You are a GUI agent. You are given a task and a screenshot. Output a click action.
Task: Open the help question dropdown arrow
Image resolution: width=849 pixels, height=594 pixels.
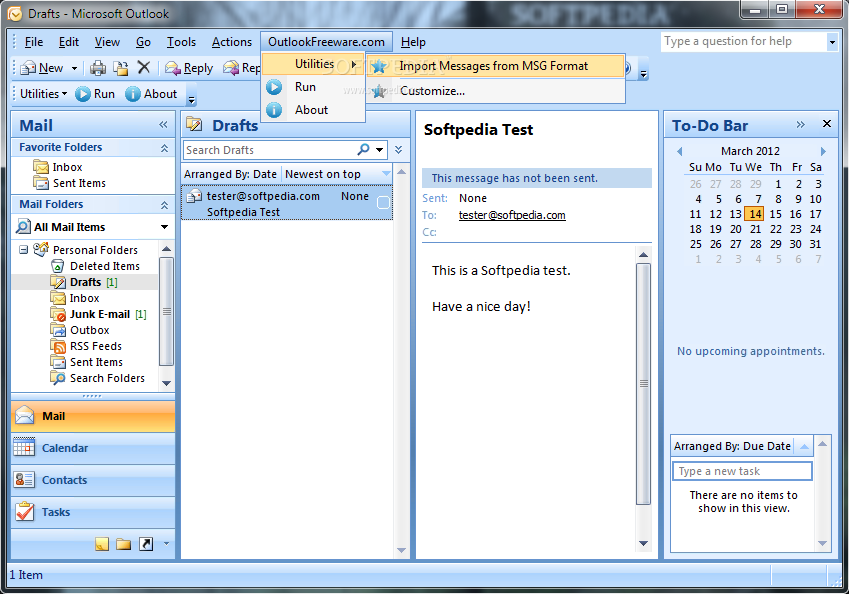(832, 42)
